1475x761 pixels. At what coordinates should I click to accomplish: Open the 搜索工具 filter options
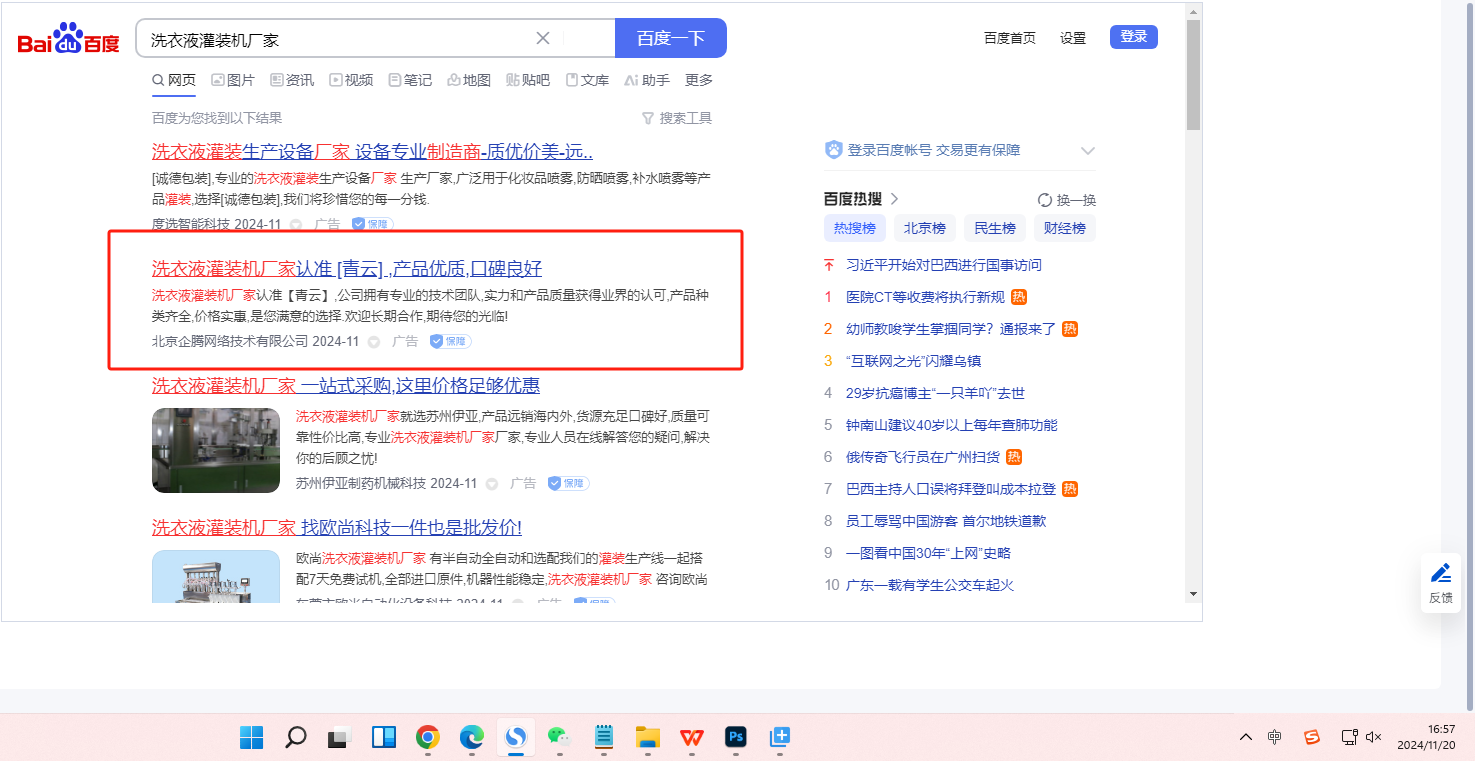tap(677, 118)
